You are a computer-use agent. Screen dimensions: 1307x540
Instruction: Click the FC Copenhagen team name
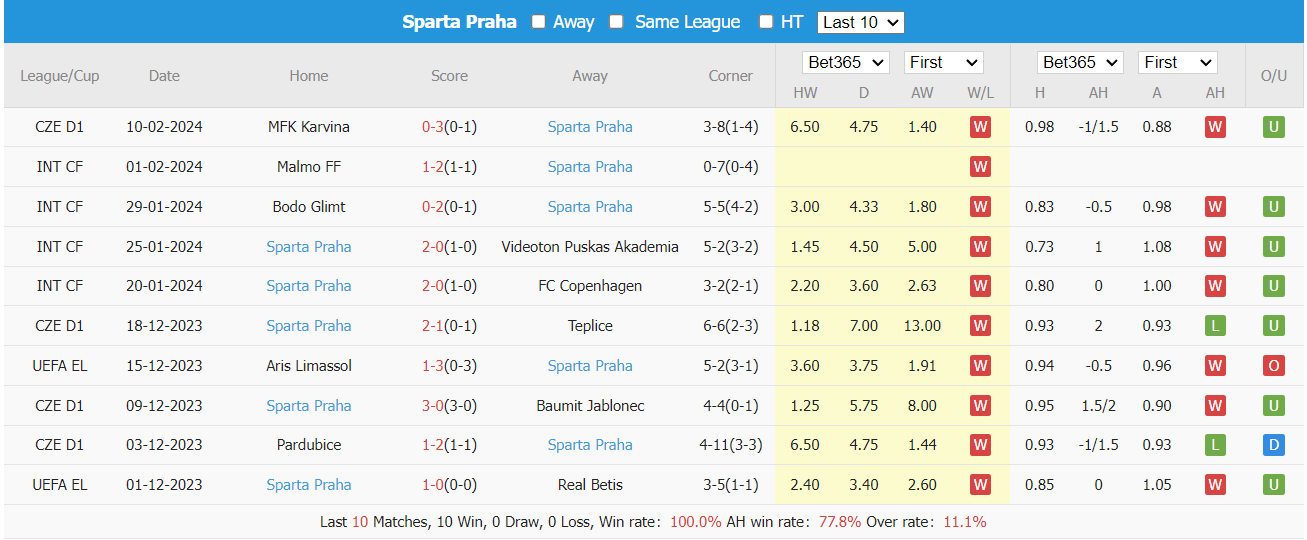[x=590, y=286]
